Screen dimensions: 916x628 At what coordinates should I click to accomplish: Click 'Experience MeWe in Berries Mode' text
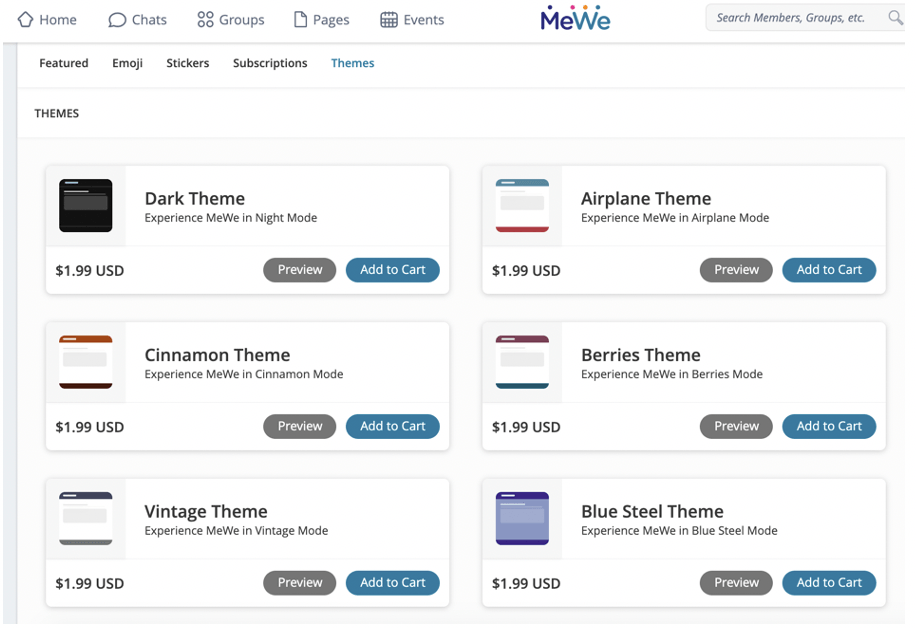coord(672,374)
